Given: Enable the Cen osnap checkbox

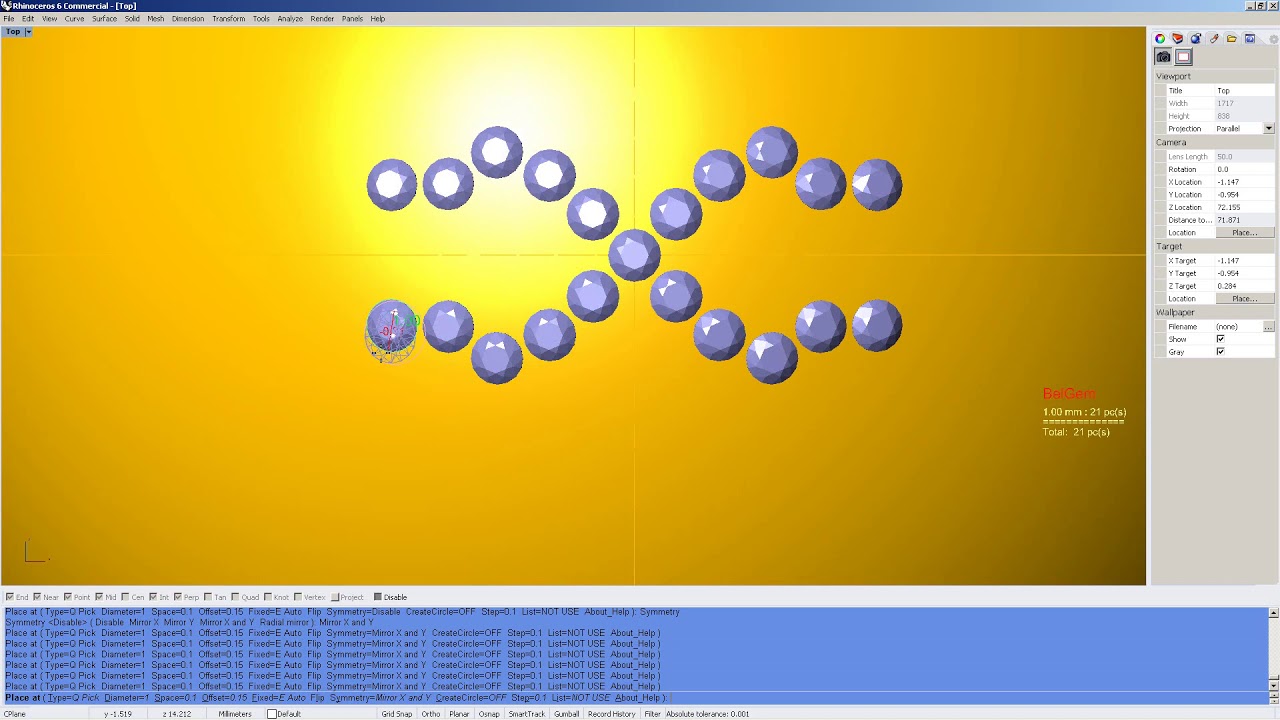Looking at the screenshot, I should pos(125,597).
